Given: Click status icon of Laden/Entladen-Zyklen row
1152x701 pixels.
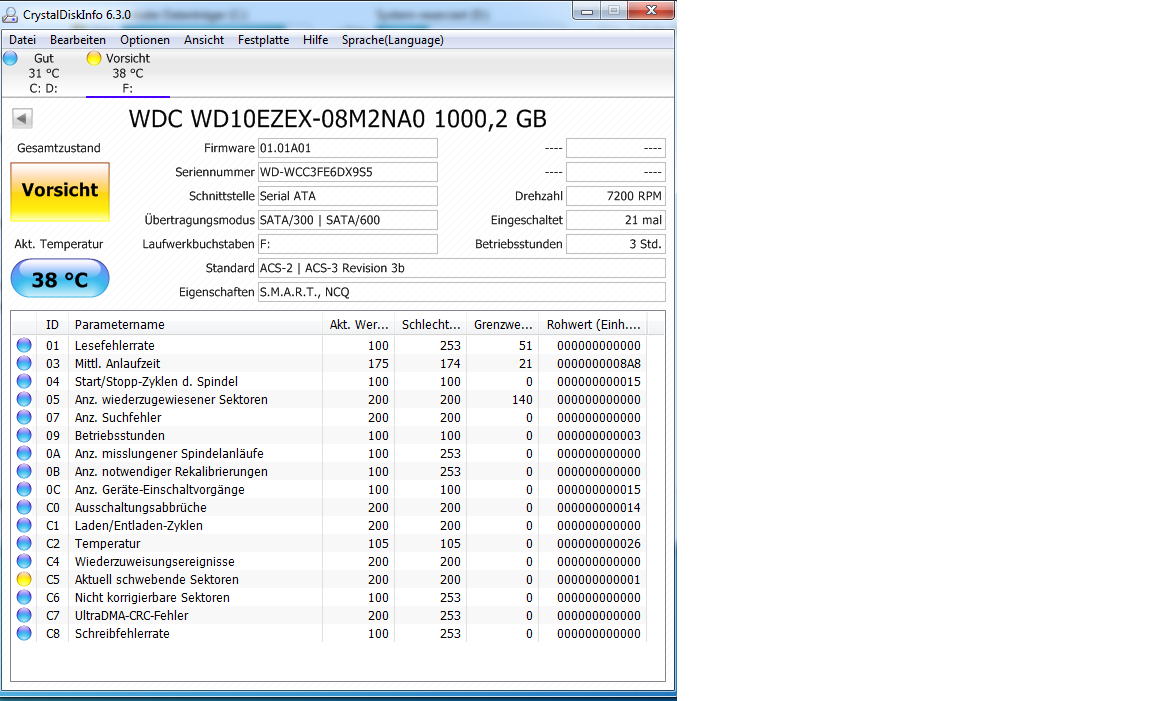Looking at the screenshot, I should coord(24,525).
